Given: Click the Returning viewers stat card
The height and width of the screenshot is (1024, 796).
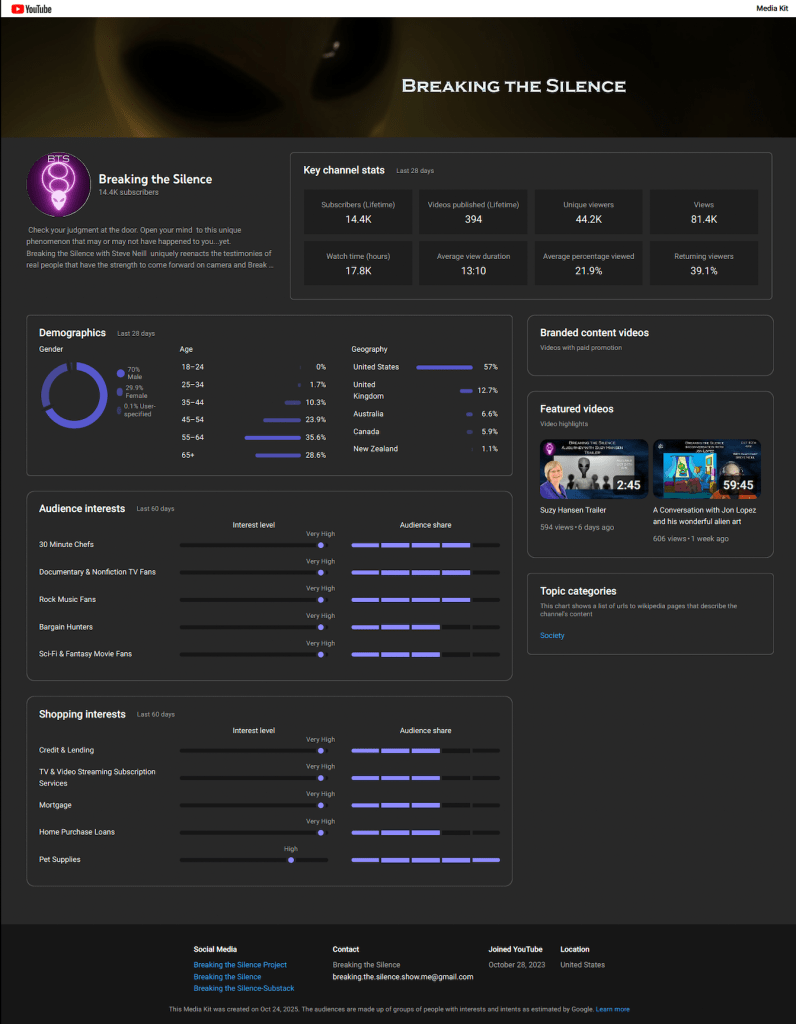Looking at the screenshot, I should pyautogui.click(x=703, y=263).
